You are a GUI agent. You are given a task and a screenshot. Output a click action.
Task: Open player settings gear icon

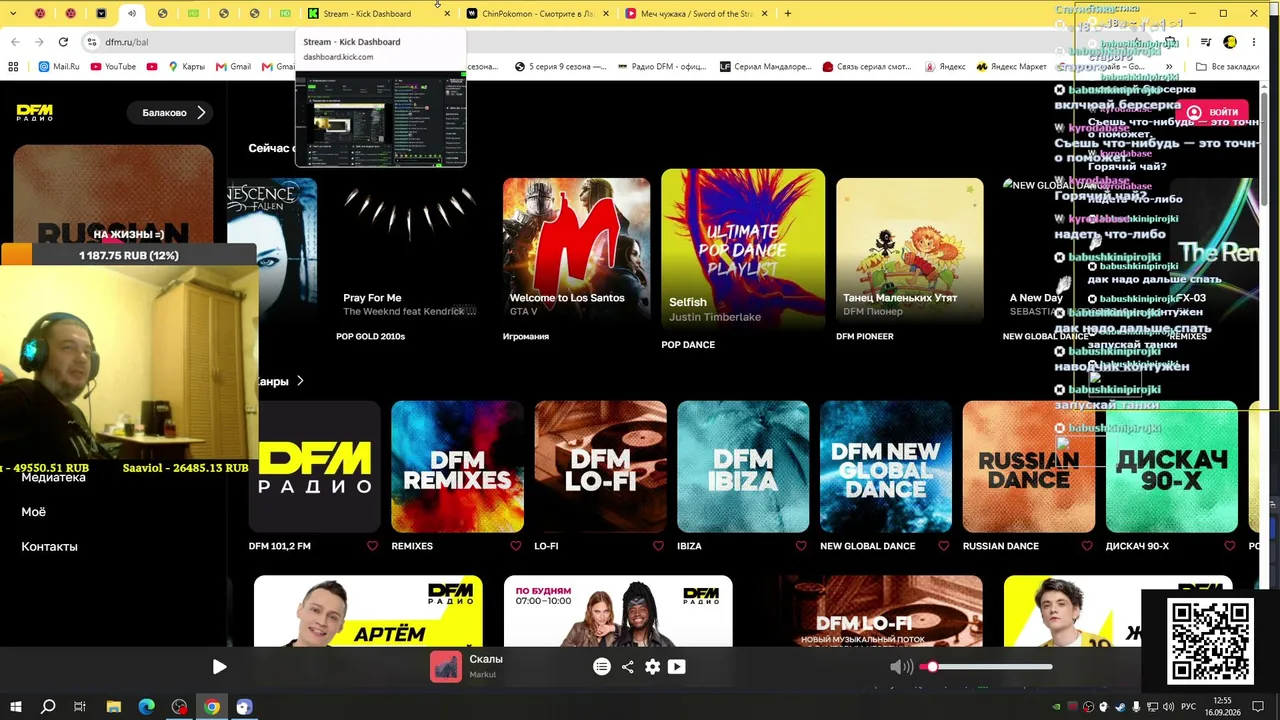click(x=652, y=667)
